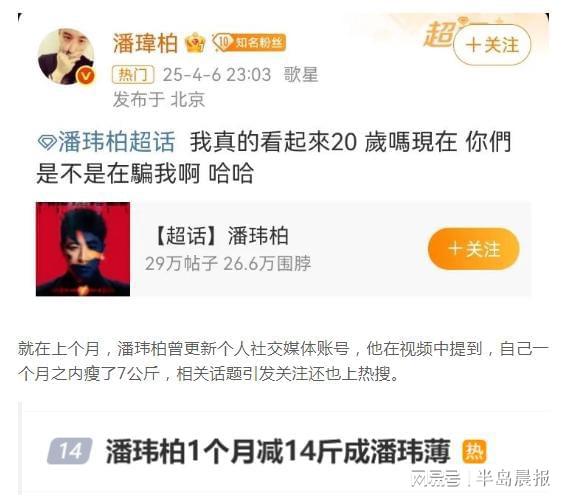Screen dimensions: 565x500
Task: Tap the post timestamp 25-4-6 23:03
Action: coord(217,75)
